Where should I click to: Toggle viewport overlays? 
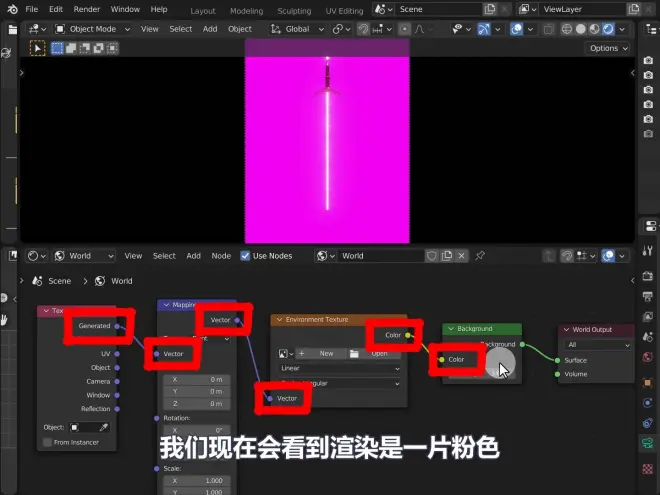(x=516, y=29)
